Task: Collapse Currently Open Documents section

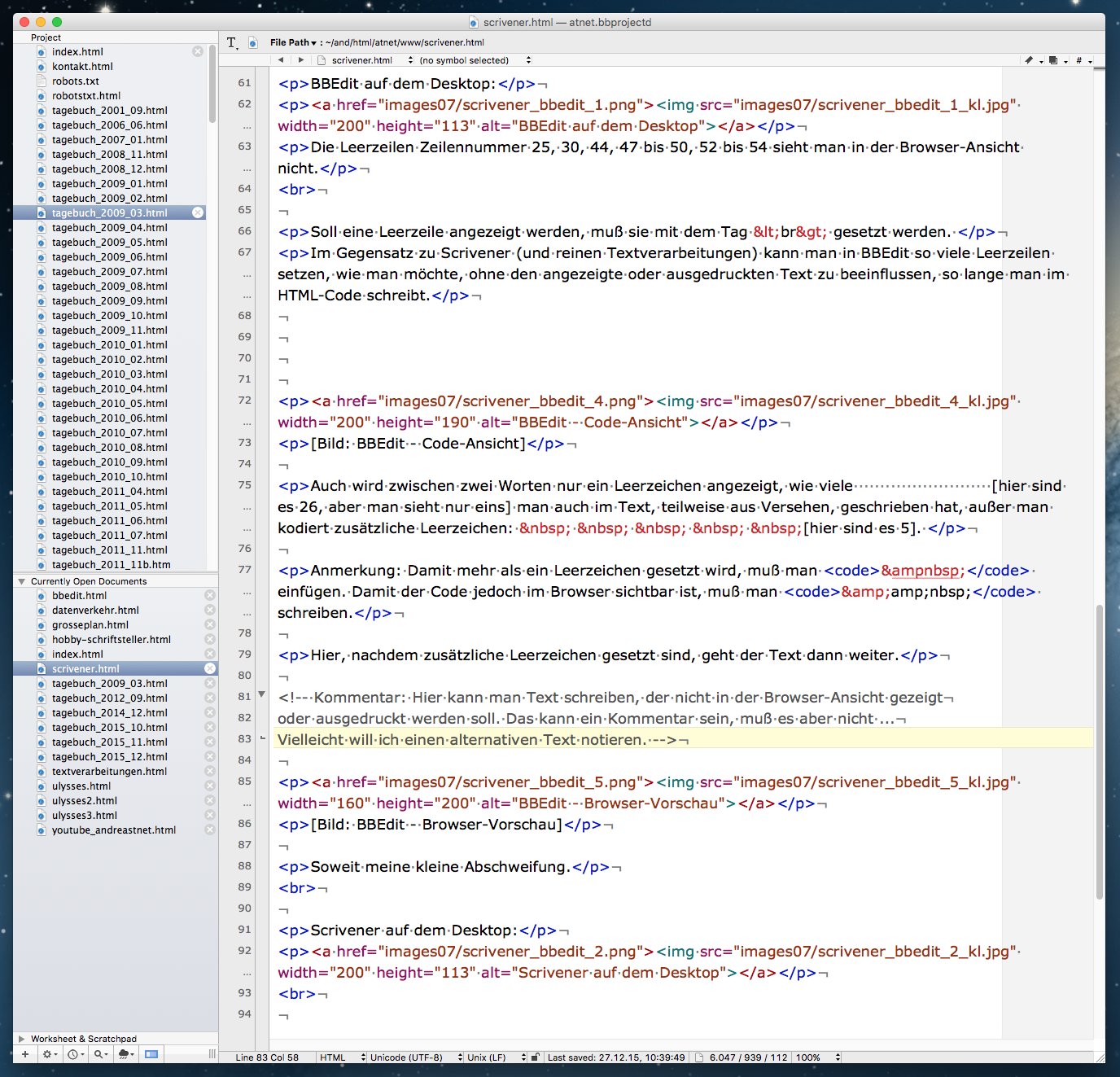Action: point(21,581)
